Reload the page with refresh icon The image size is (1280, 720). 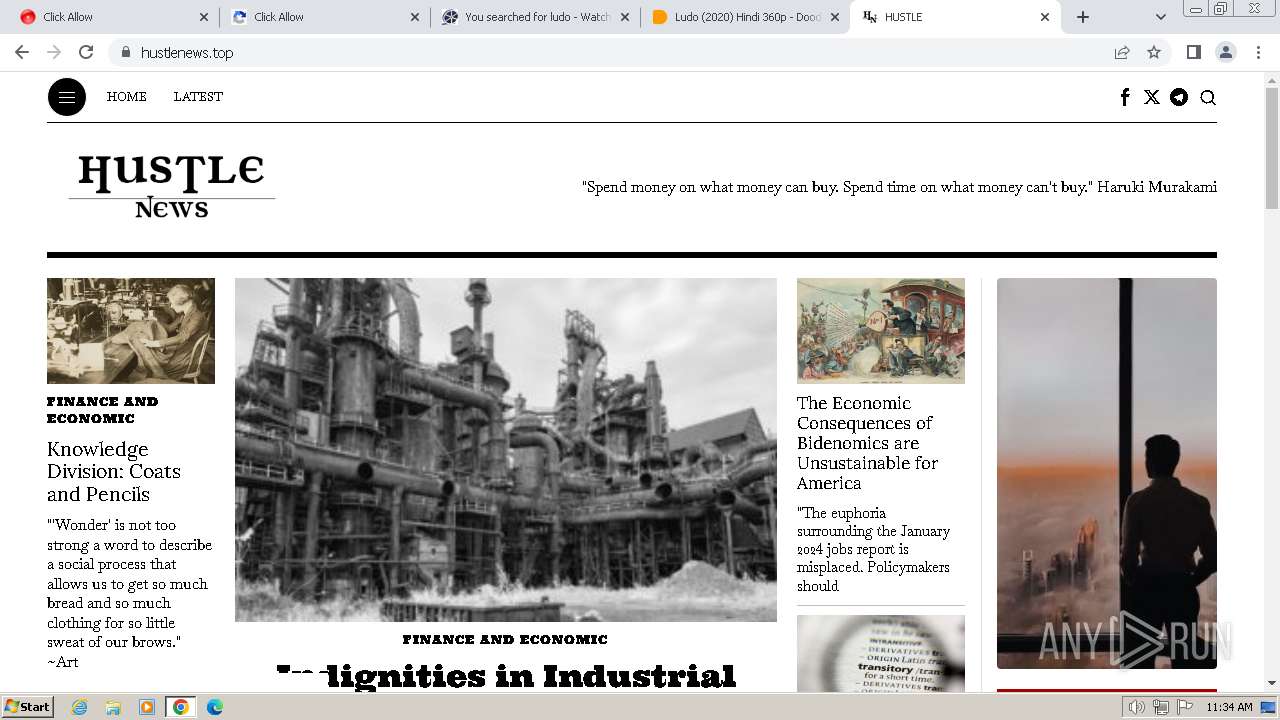86,52
